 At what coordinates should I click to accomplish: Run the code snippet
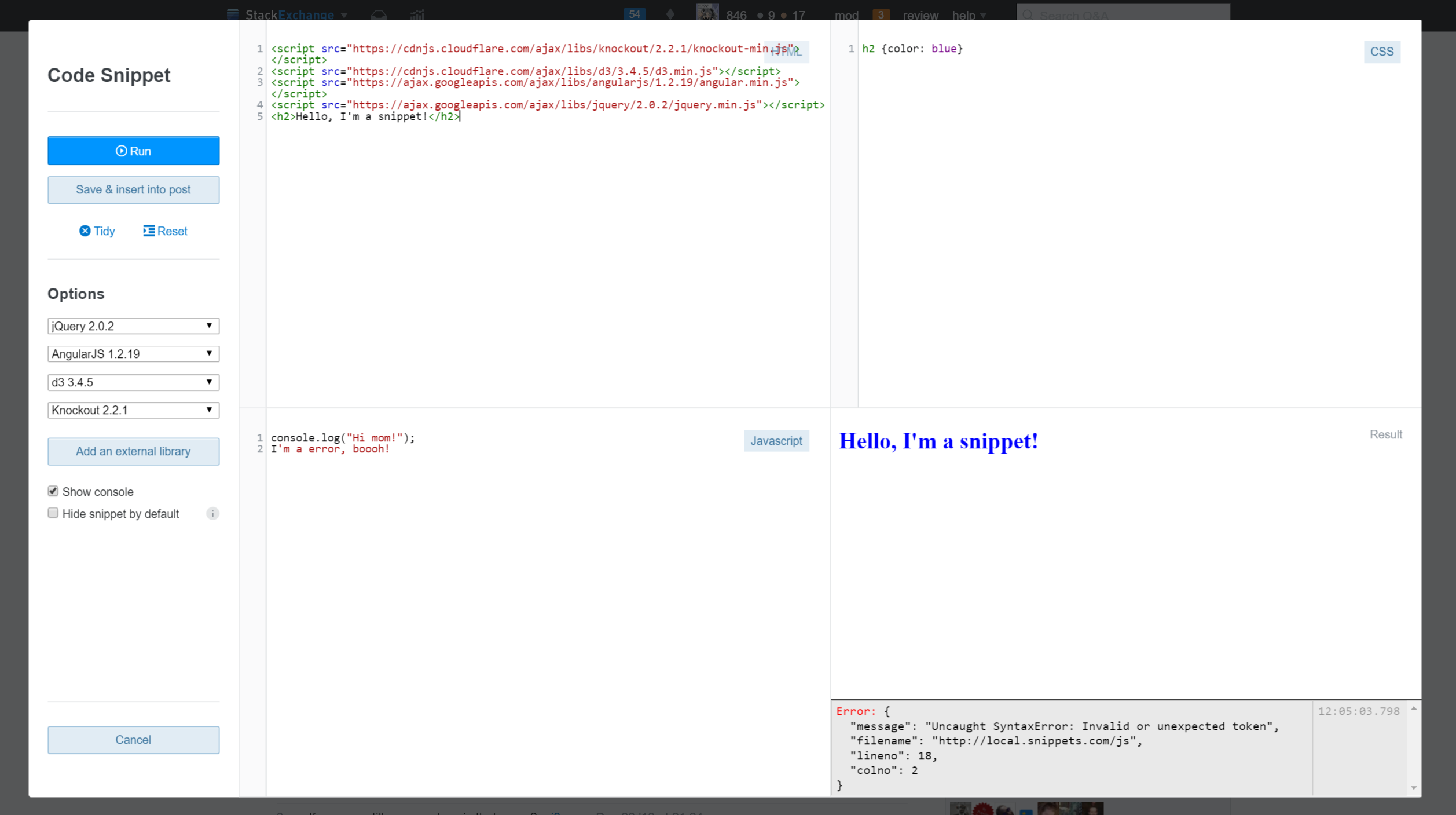point(133,151)
